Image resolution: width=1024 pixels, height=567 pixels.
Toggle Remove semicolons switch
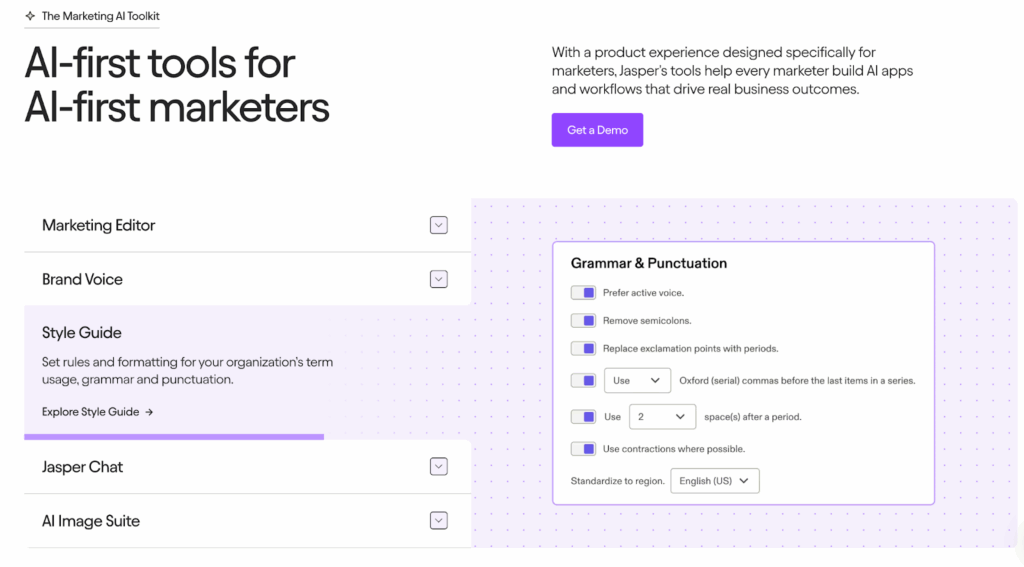pyautogui.click(x=583, y=321)
